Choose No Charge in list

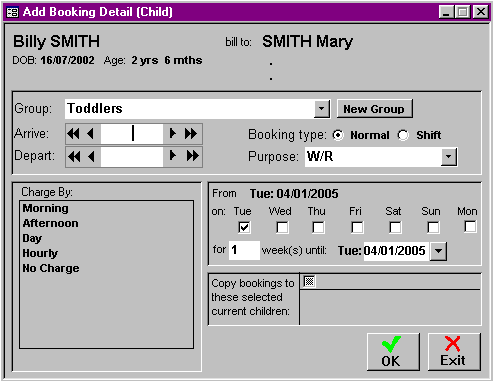tap(51, 268)
